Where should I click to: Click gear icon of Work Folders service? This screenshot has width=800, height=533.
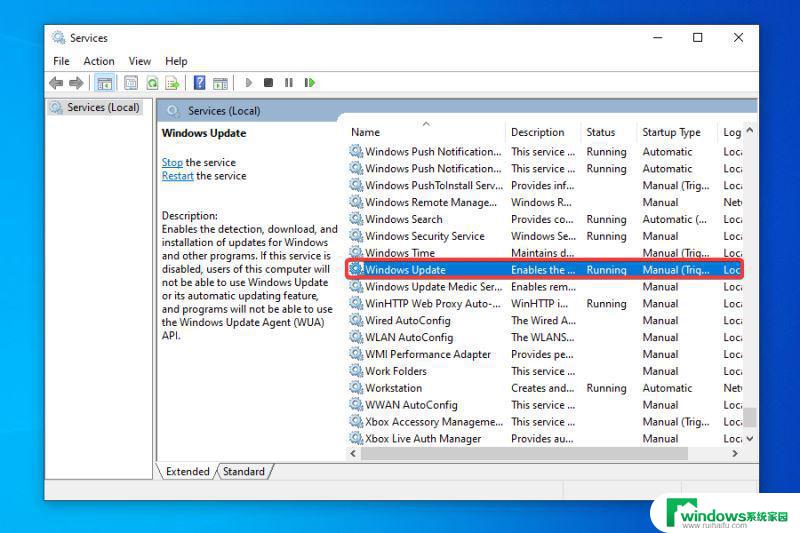356,371
